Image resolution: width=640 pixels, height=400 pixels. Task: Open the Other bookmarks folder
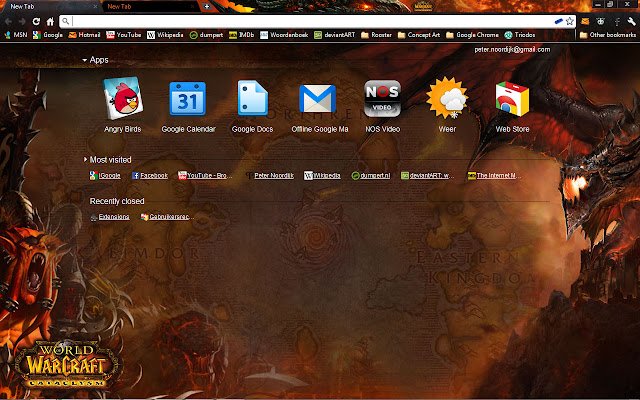tap(608, 35)
